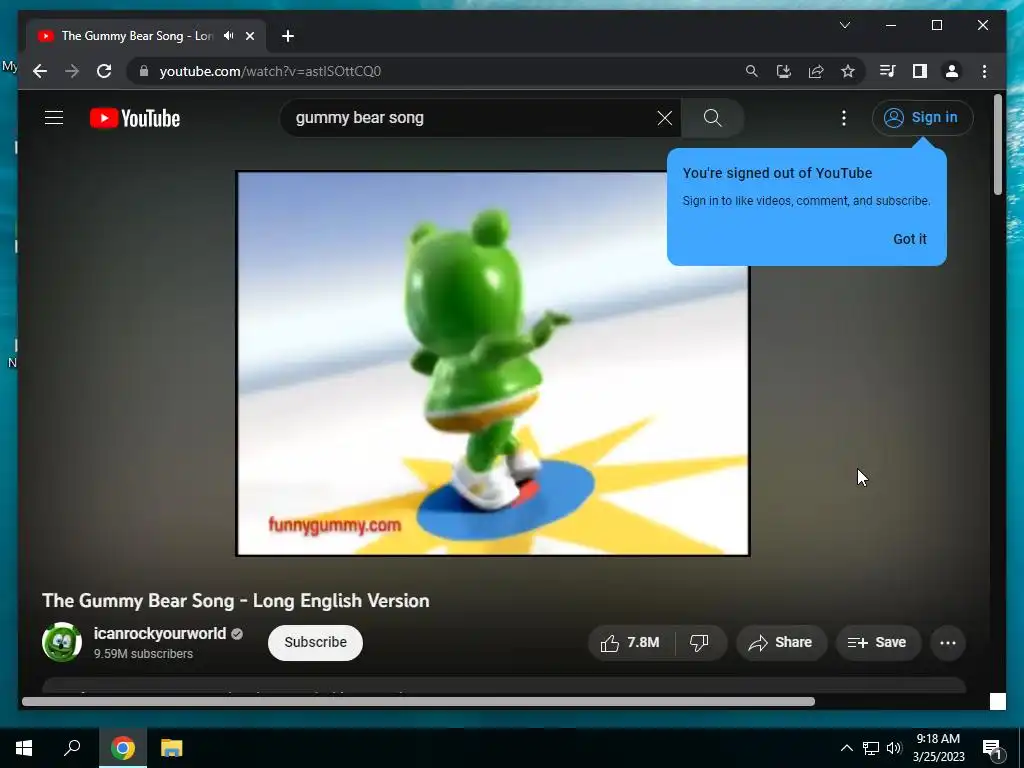
Task: Dismiss popup with Got it
Action: pyautogui.click(x=910, y=239)
